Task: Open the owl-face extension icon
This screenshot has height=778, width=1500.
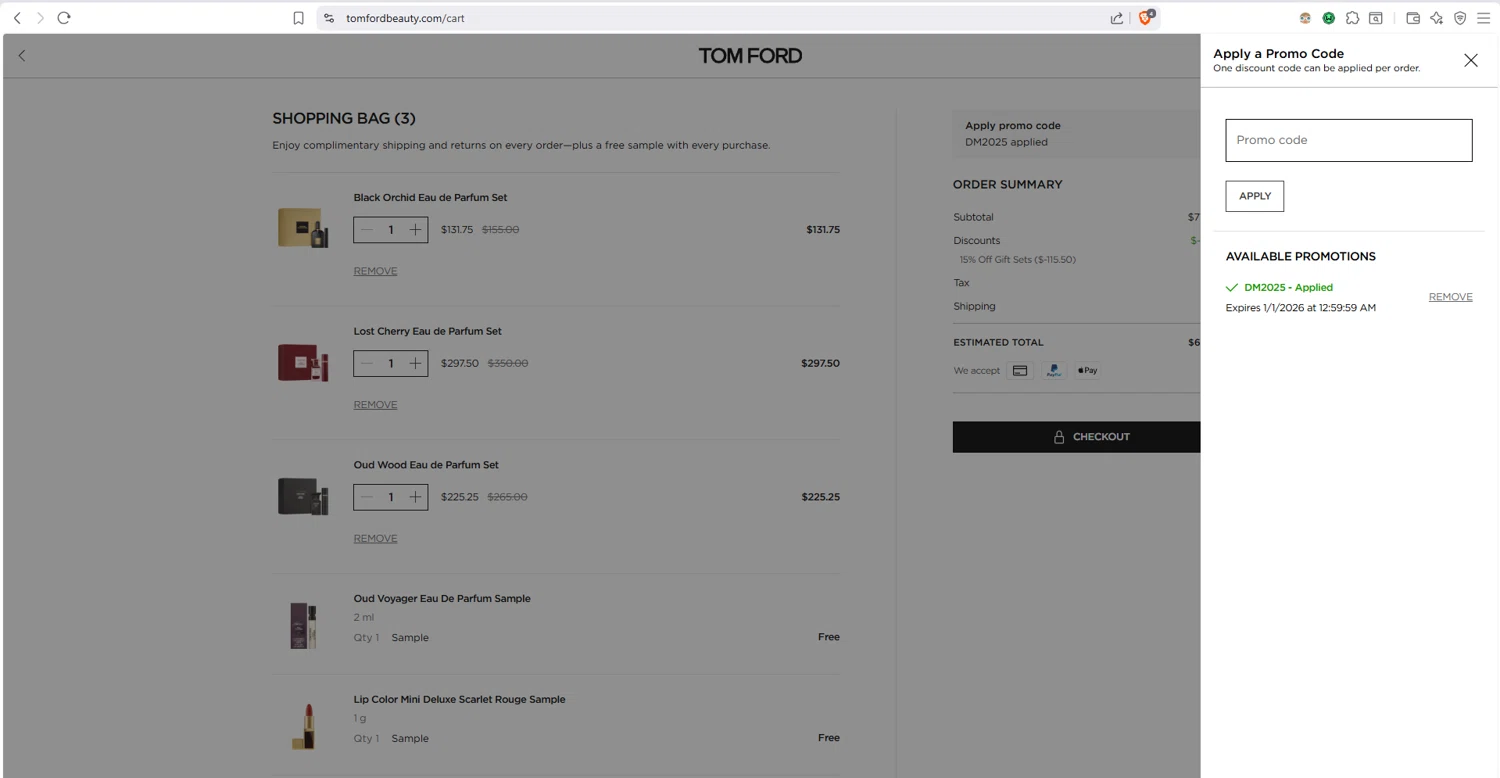Action: (x=1305, y=18)
